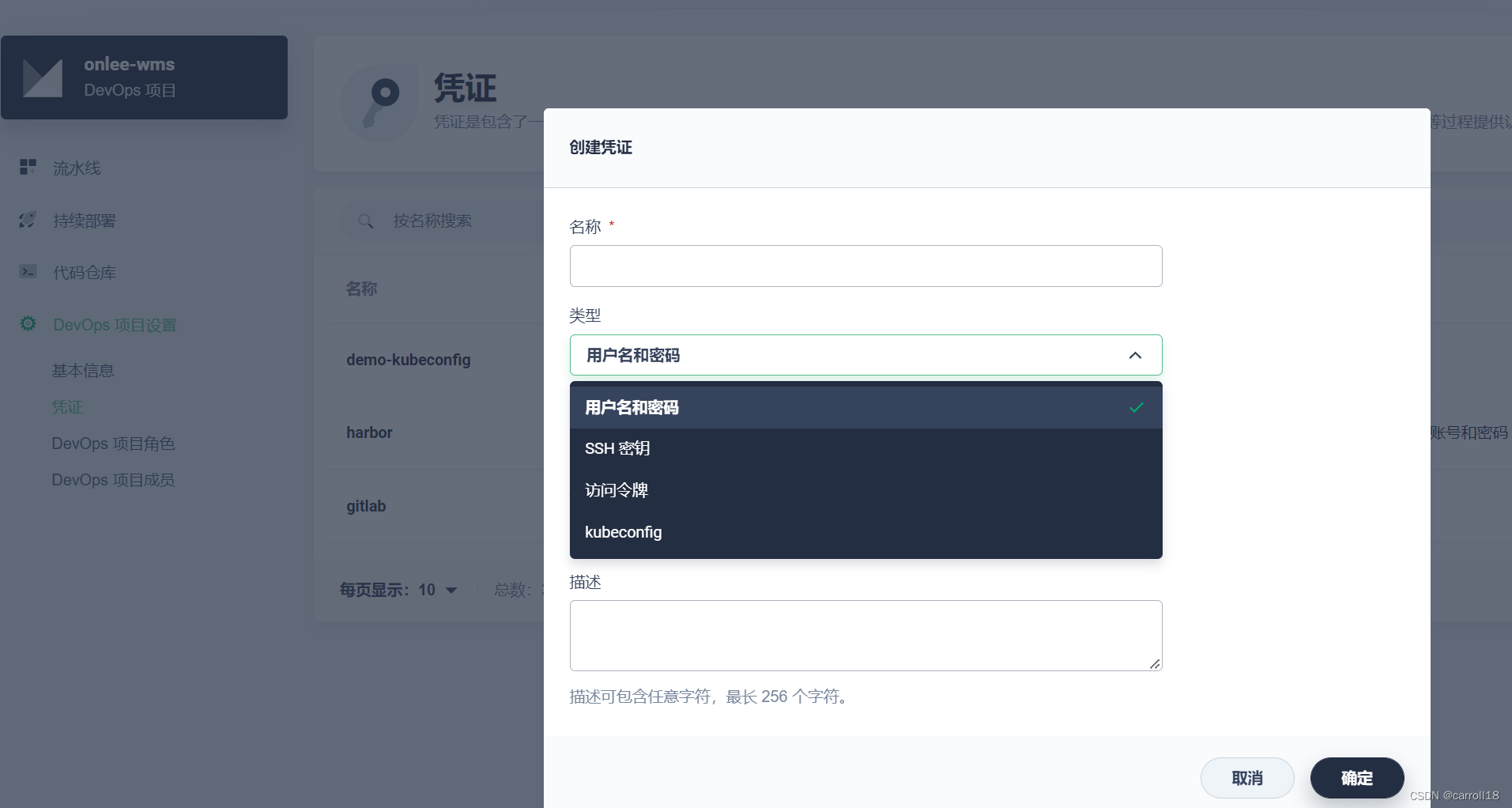1512x808 pixels.
Task: Select kubeconfig credential type
Action: tap(865, 532)
